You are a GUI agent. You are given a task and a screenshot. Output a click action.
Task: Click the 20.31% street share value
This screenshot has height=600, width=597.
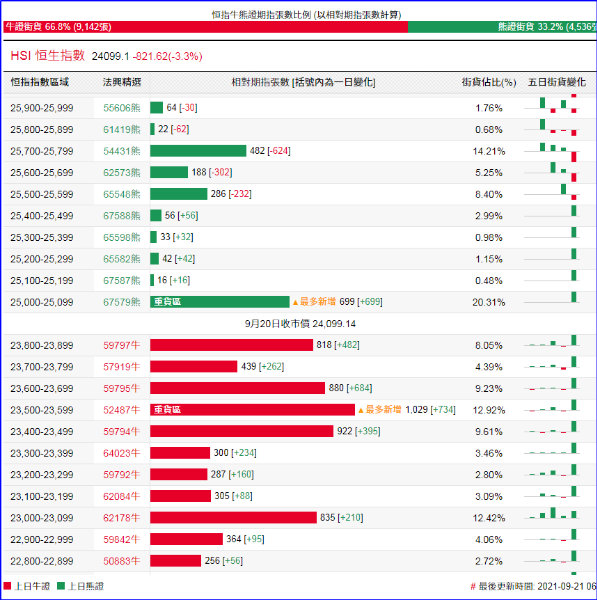[x=489, y=302]
